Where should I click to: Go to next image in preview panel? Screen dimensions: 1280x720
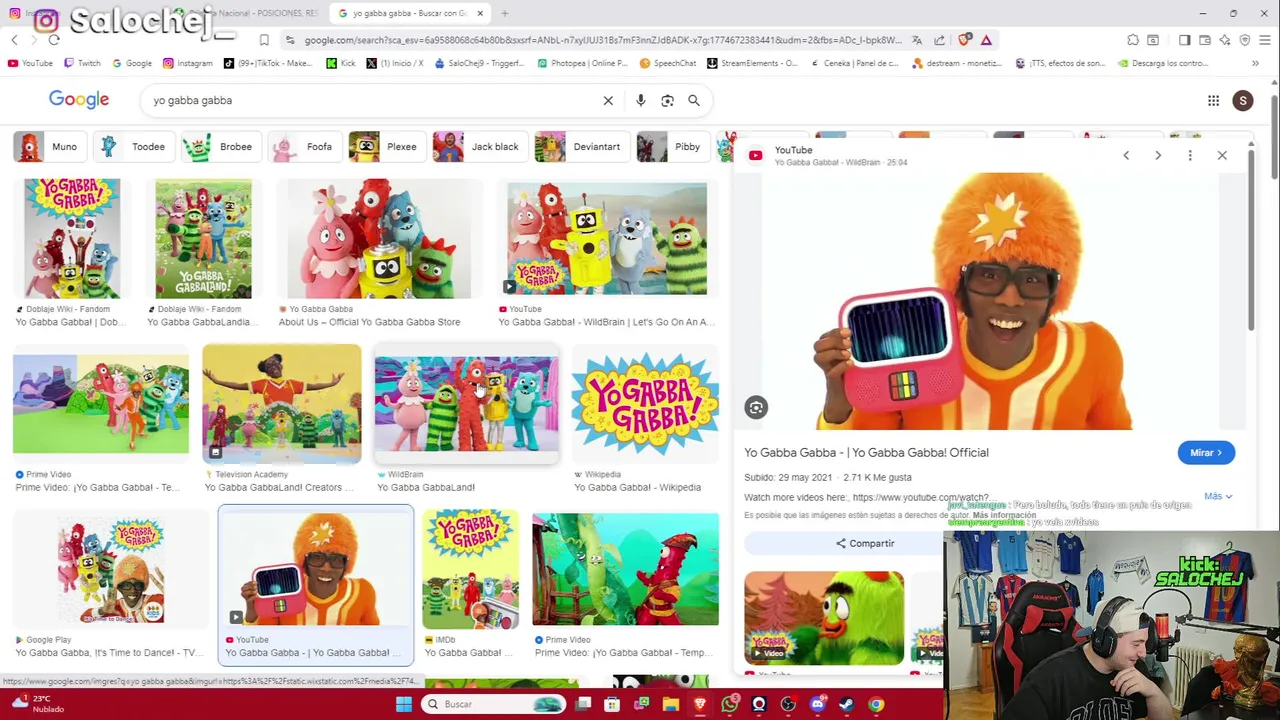pos(1158,155)
